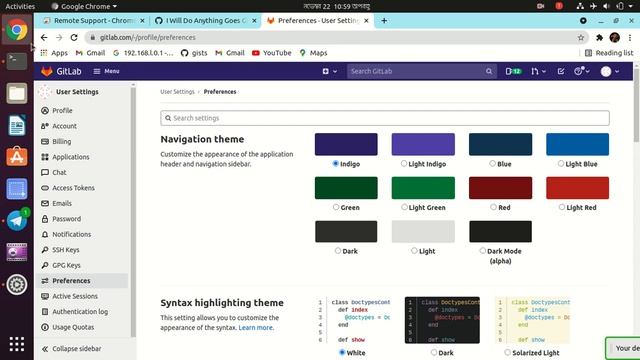640x360 pixels.
Task: Click the Search settings field
Action: click(385, 118)
